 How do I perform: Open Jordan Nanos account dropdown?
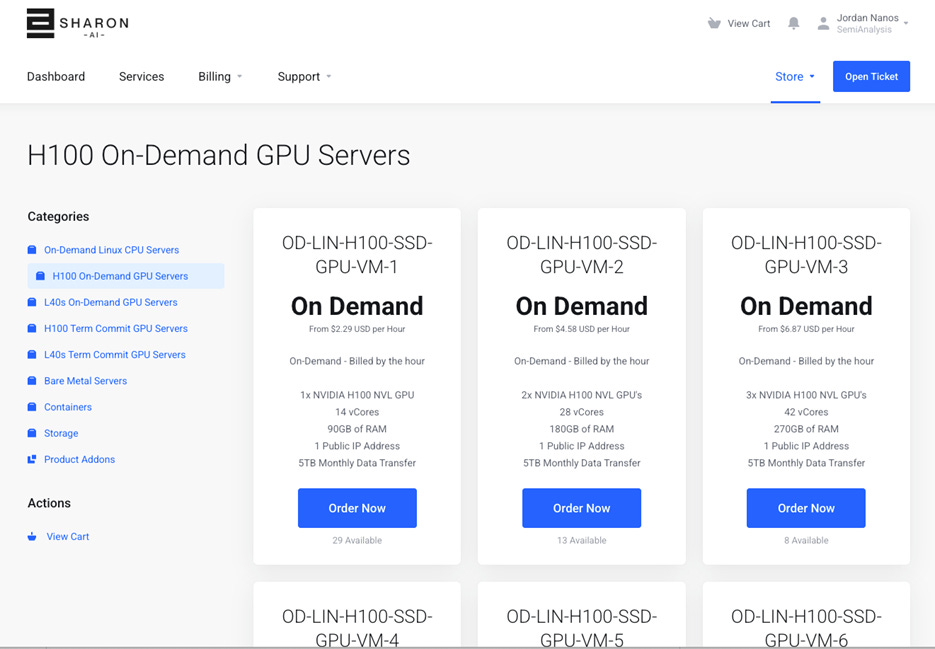click(872, 23)
